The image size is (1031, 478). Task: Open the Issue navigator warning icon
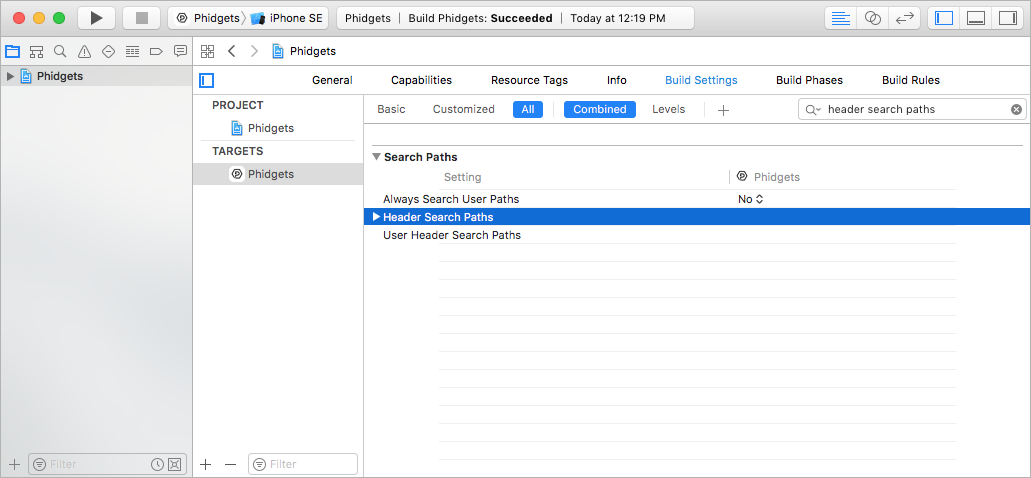84,51
